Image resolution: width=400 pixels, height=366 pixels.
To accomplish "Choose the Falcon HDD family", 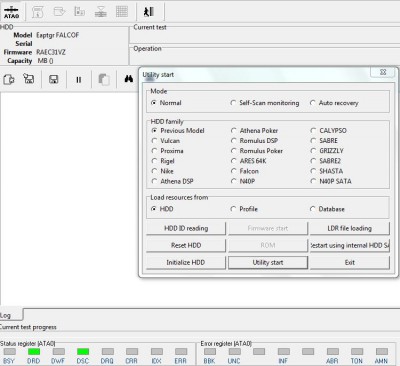I will click(245, 171).
